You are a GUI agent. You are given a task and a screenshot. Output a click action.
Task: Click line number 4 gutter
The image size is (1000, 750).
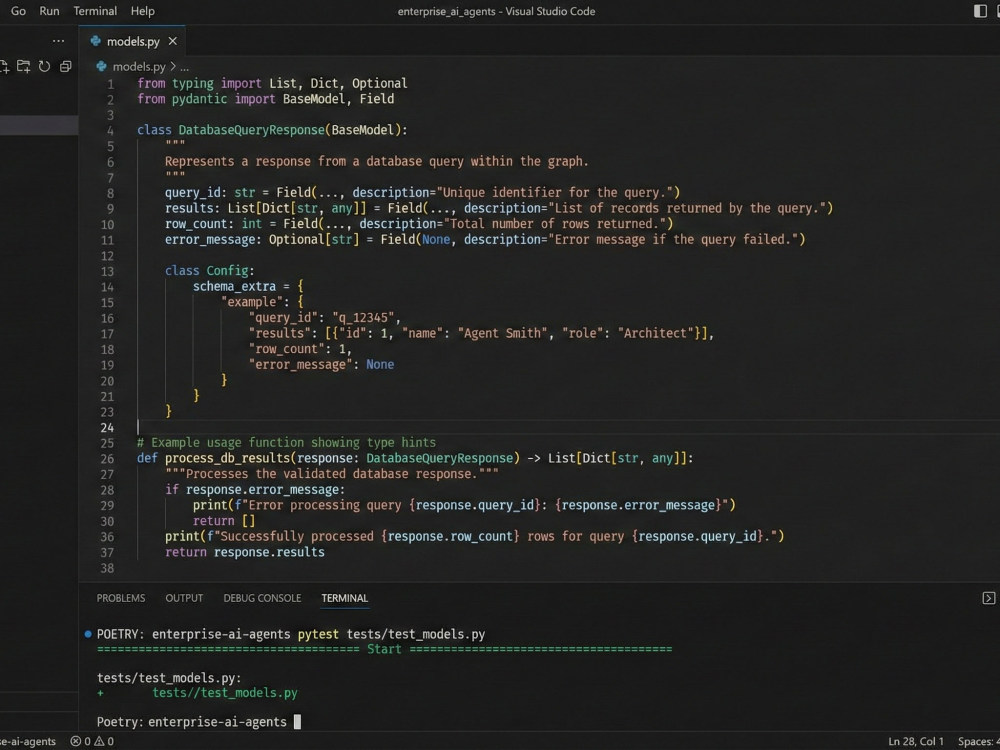coord(110,130)
